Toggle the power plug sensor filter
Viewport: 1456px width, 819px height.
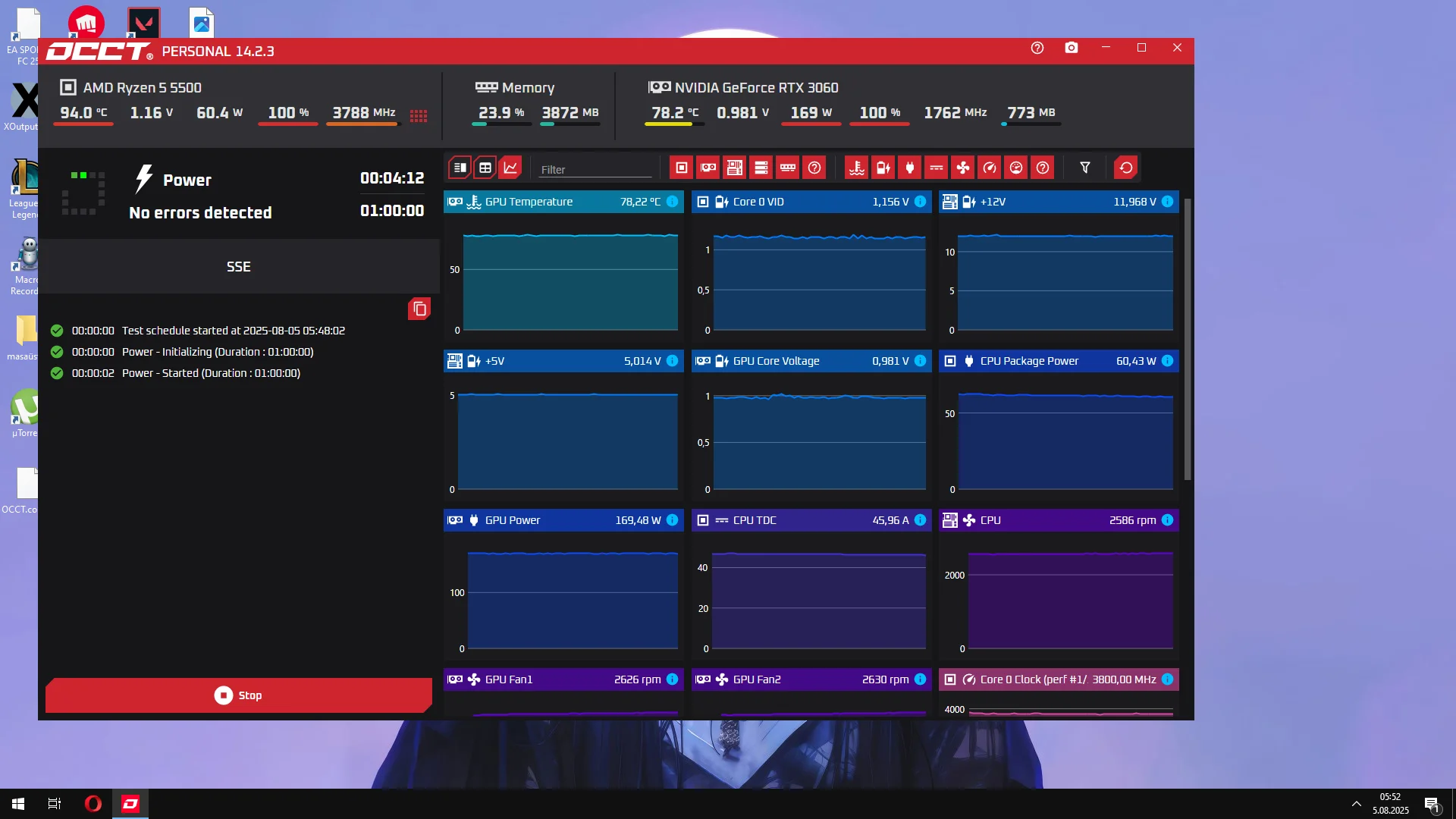point(910,168)
